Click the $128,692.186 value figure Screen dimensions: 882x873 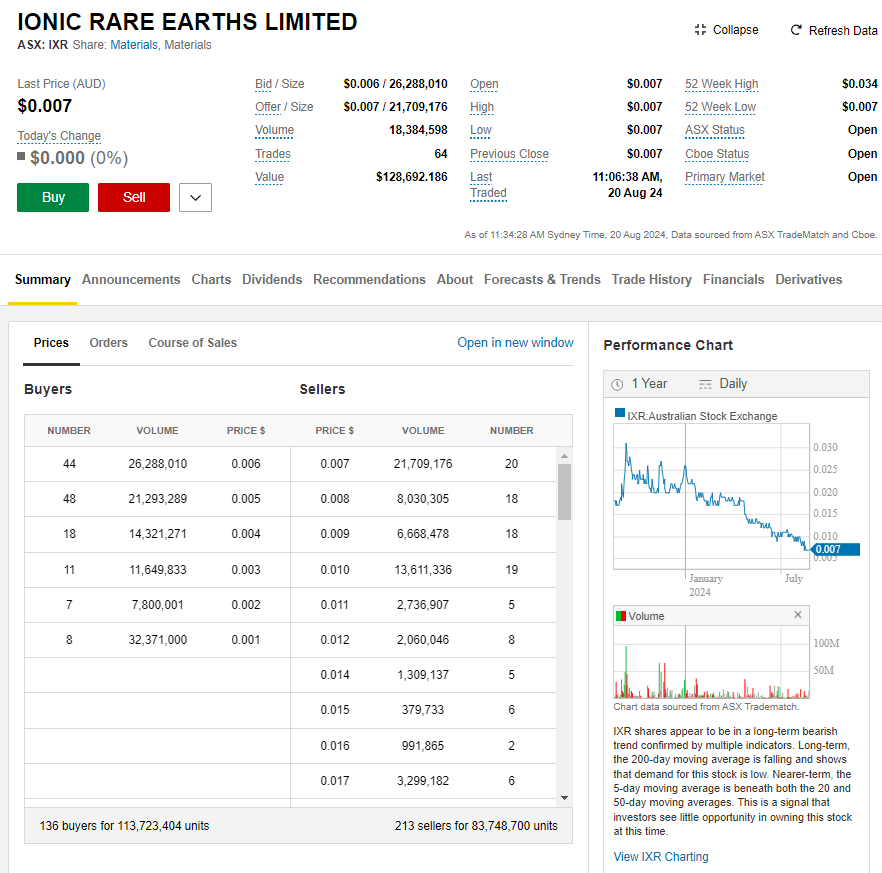point(412,177)
